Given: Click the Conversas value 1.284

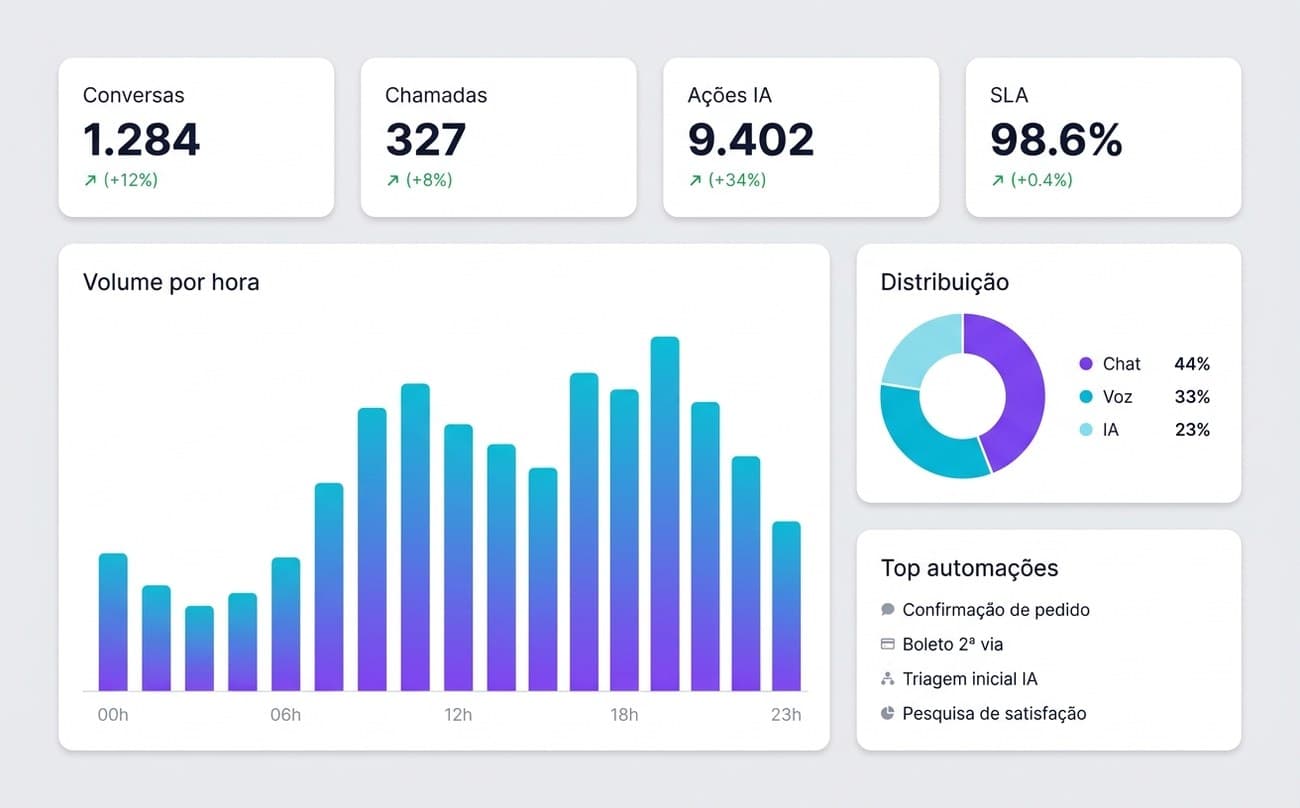Looking at the screenshot, I should (x=142, y=139).
